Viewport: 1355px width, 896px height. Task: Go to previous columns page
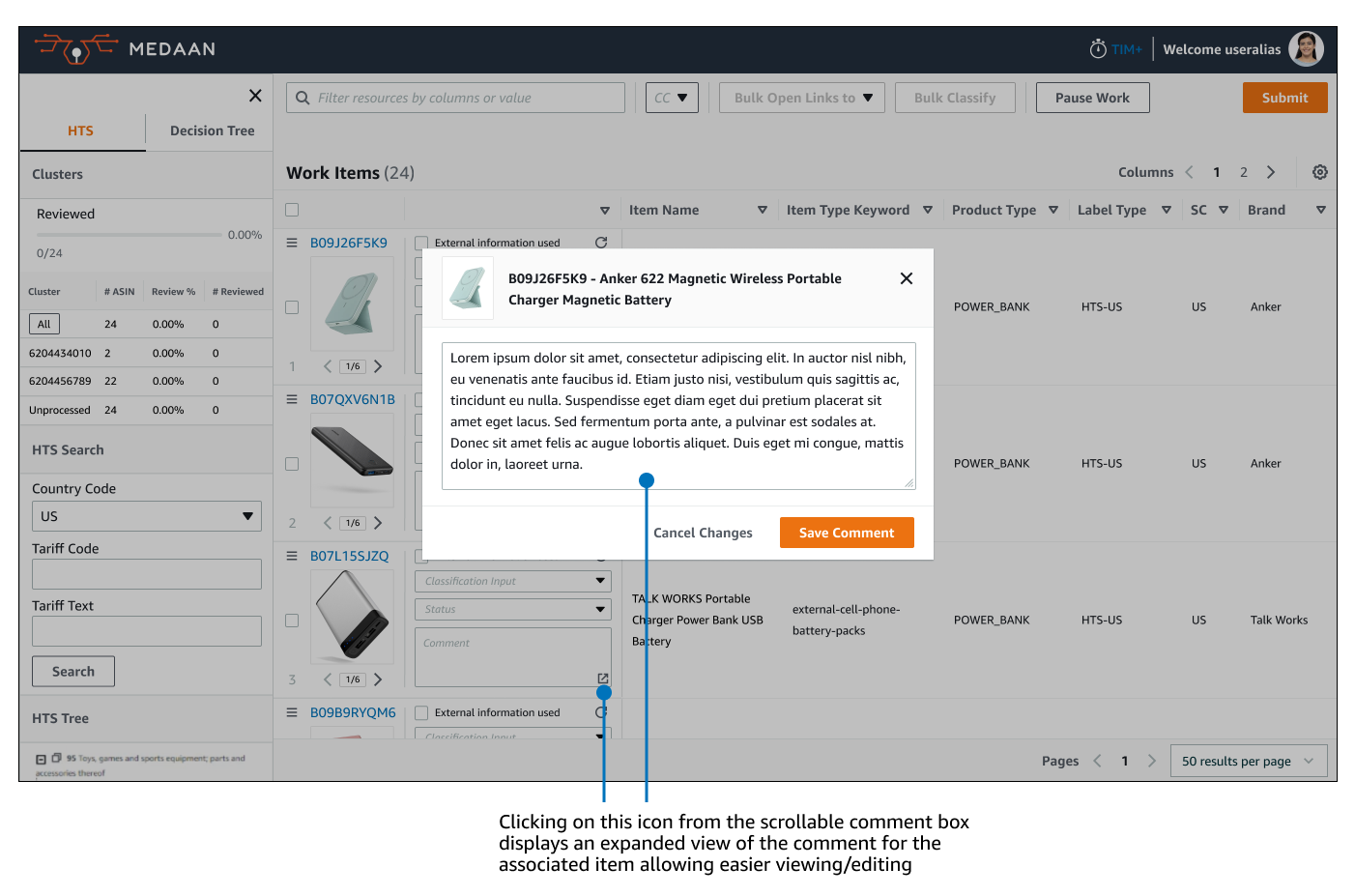click(x=1190, y=172)
